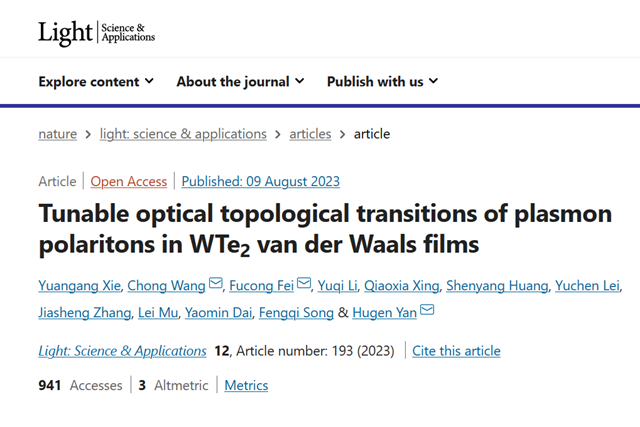
Task: Select author Yaomin Dai
Action: coord(217,313)
